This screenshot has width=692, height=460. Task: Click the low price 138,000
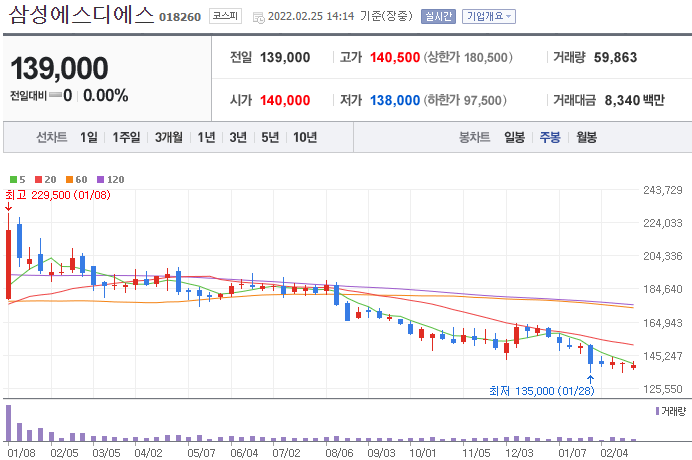pyautogui.click(x=395, y=100)
